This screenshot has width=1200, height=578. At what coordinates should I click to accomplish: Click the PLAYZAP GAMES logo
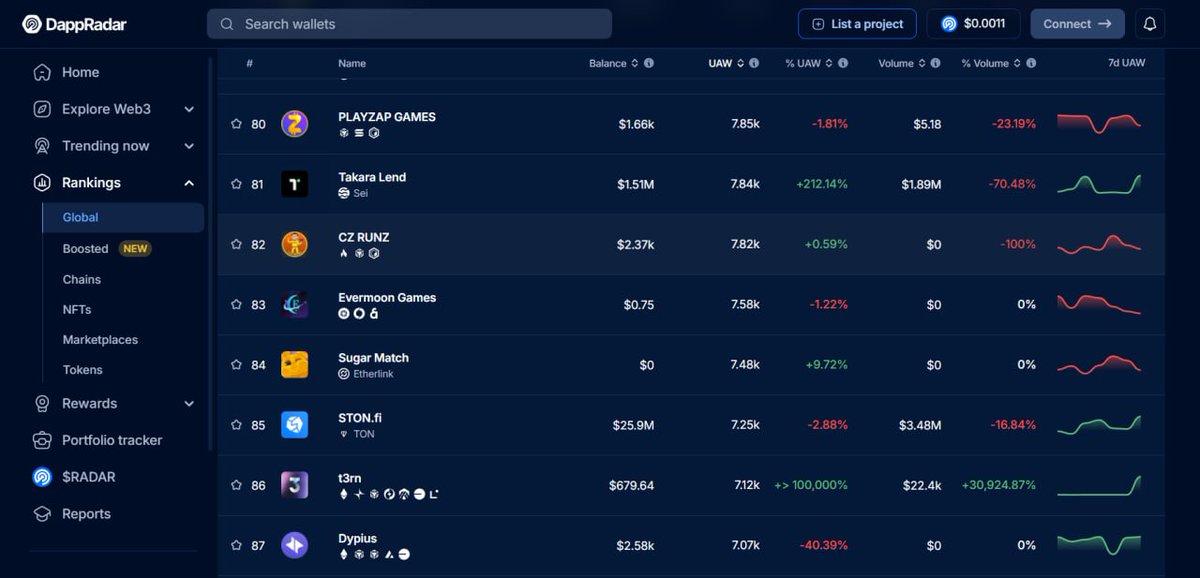tap(294, 124)
